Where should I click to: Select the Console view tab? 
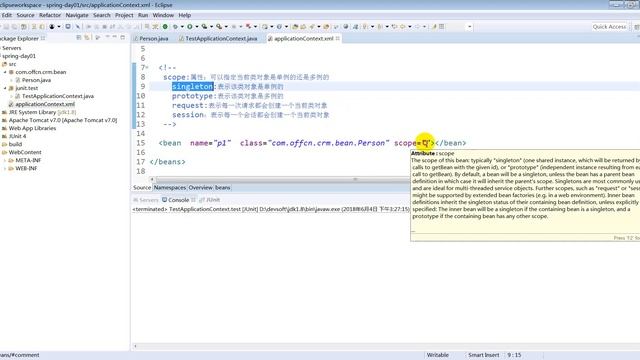(x=178, y=200)
